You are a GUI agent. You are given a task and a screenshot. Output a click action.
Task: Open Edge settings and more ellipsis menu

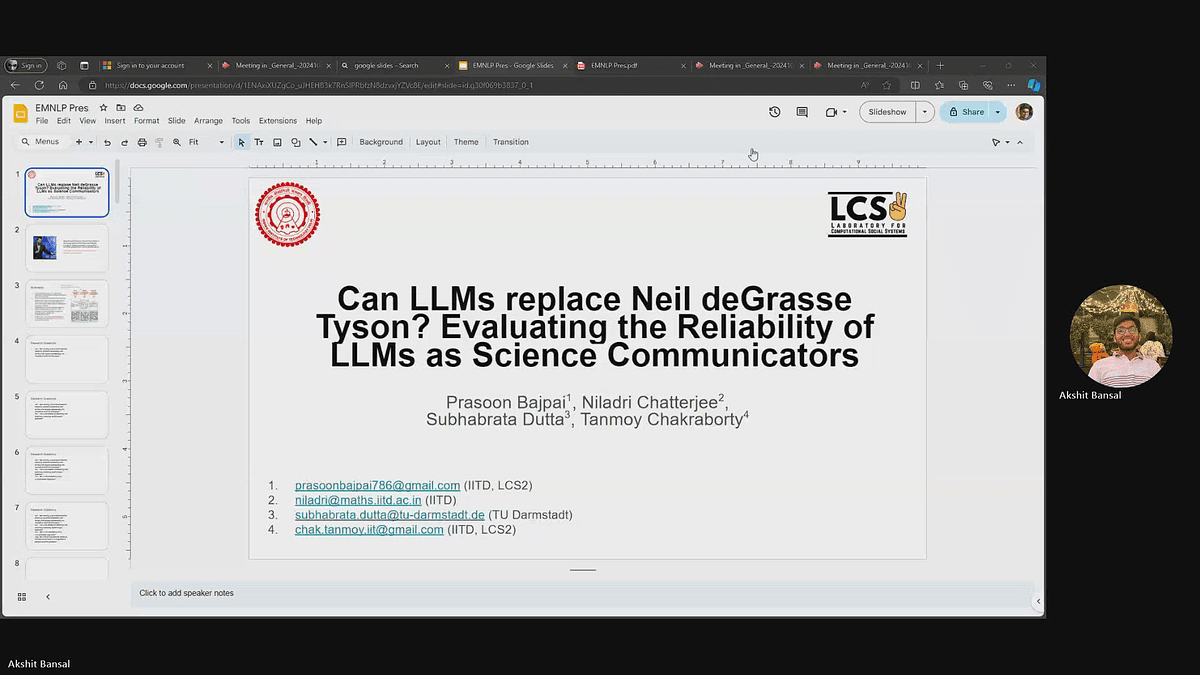pyautogui.click(x=1011, y=85)
